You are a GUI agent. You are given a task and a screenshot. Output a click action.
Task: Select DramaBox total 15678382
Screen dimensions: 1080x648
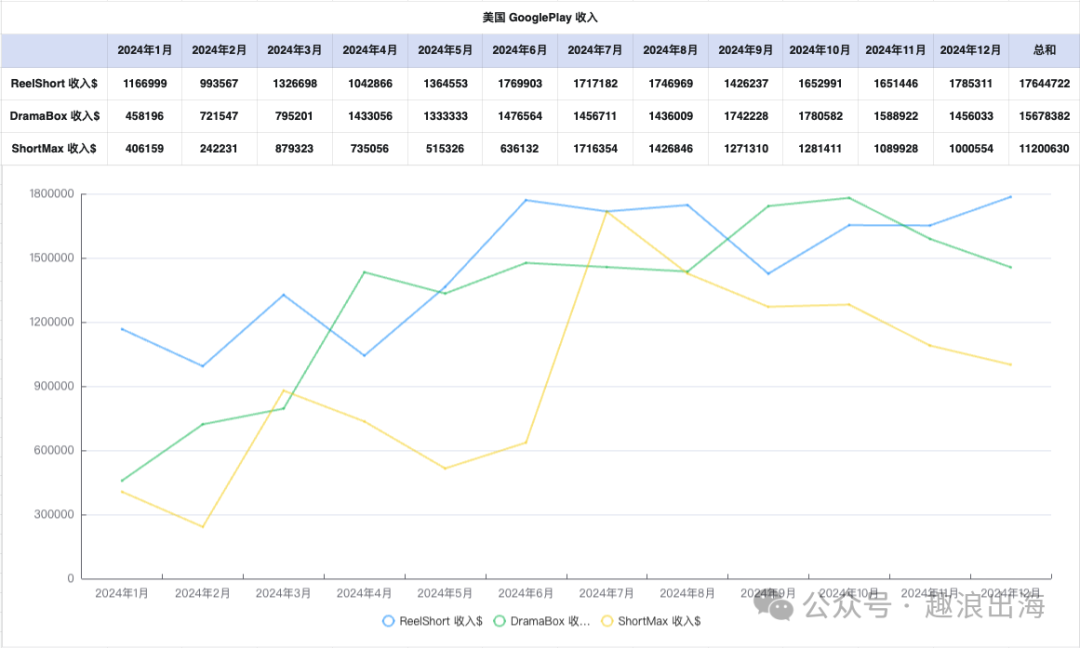tap(1044, 116)
